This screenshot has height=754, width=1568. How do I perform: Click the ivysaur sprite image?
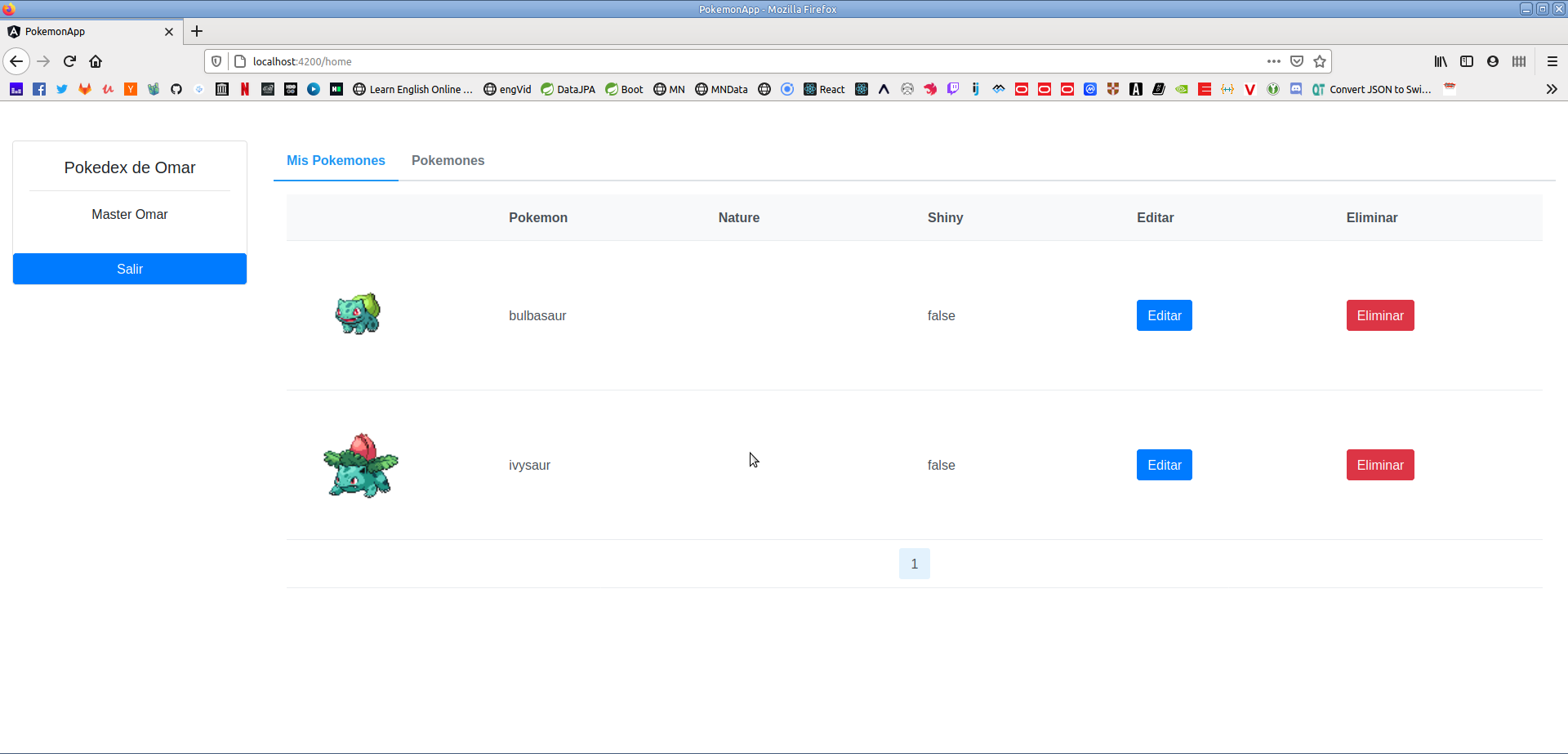(x=360, y=465)
